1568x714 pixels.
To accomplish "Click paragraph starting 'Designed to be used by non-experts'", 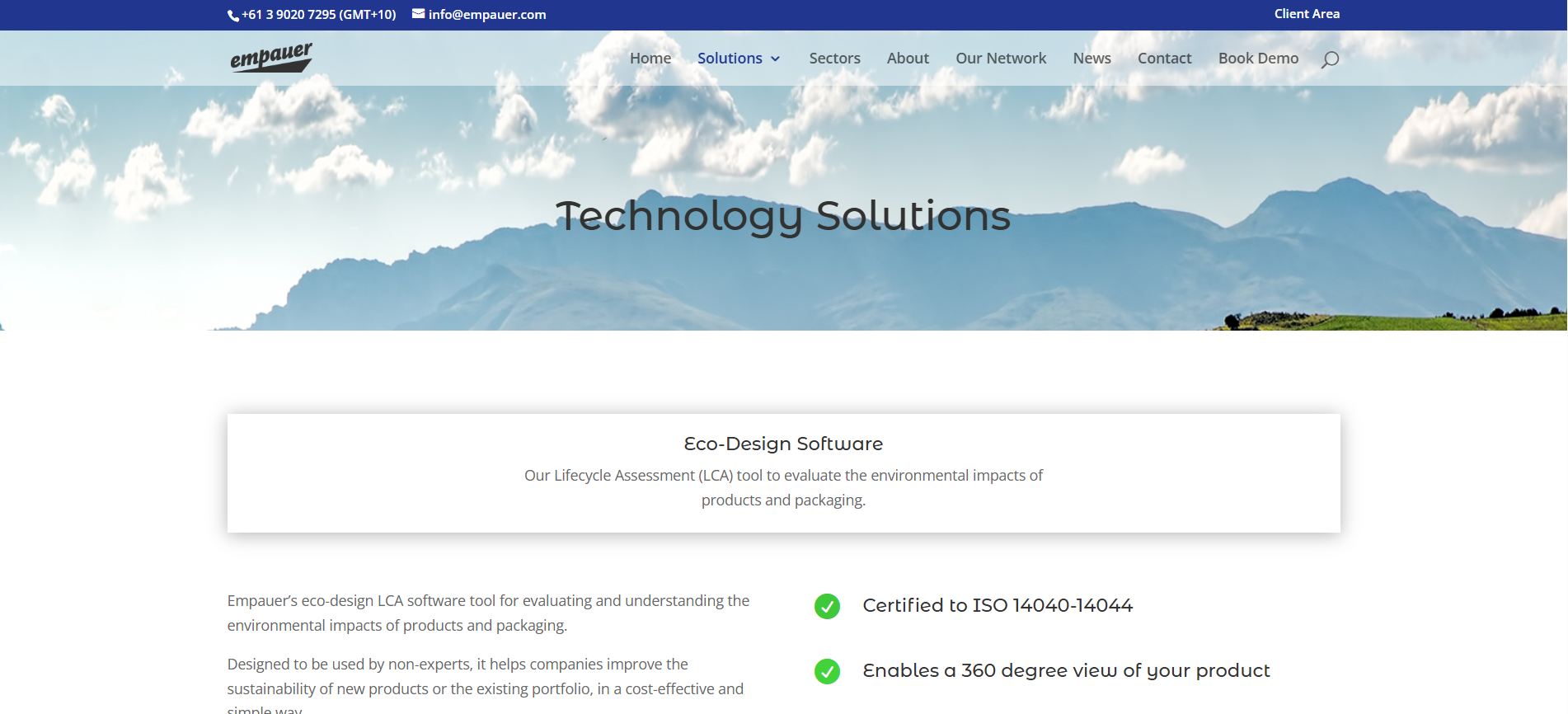I will pyautogui.click(x=486, y=684).
